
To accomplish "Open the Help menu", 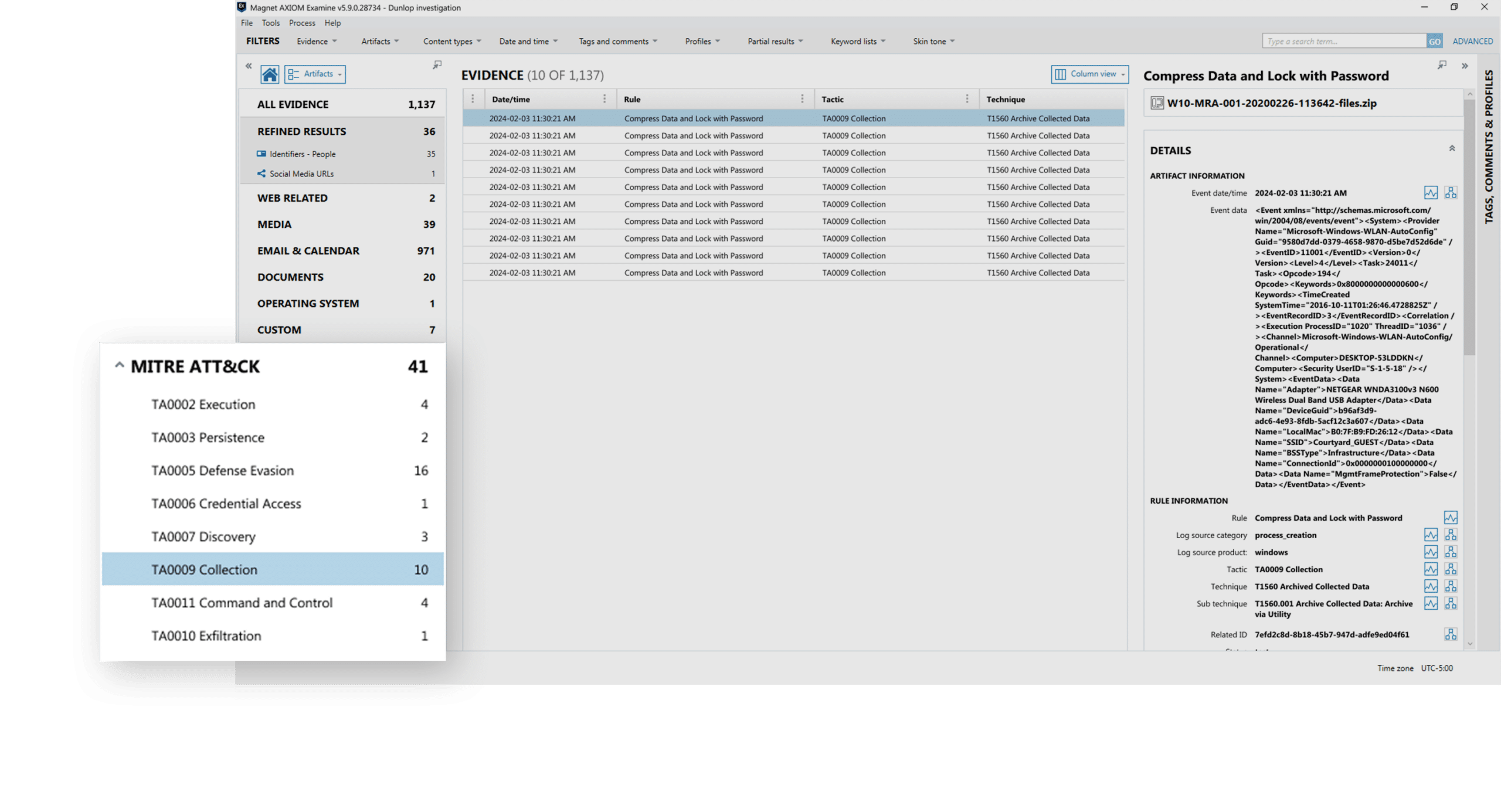I will [332, 23].
